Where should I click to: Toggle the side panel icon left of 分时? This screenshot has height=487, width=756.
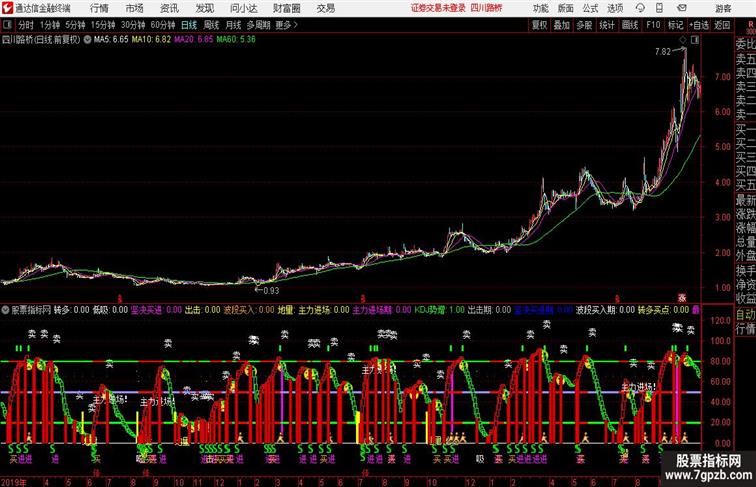coord(7,25)
